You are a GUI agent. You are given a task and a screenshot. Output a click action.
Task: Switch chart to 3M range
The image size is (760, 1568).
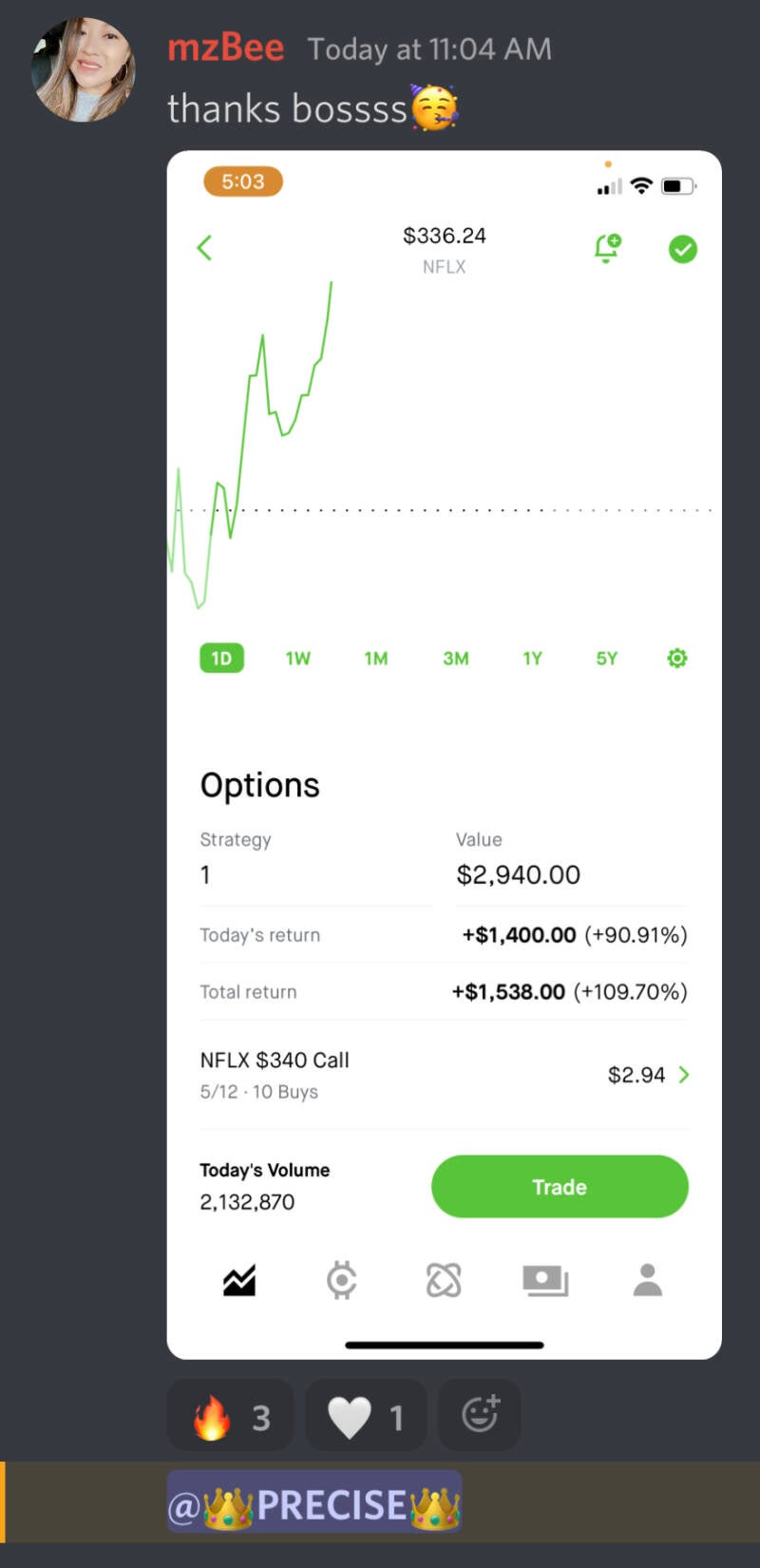tap(456, 659)
